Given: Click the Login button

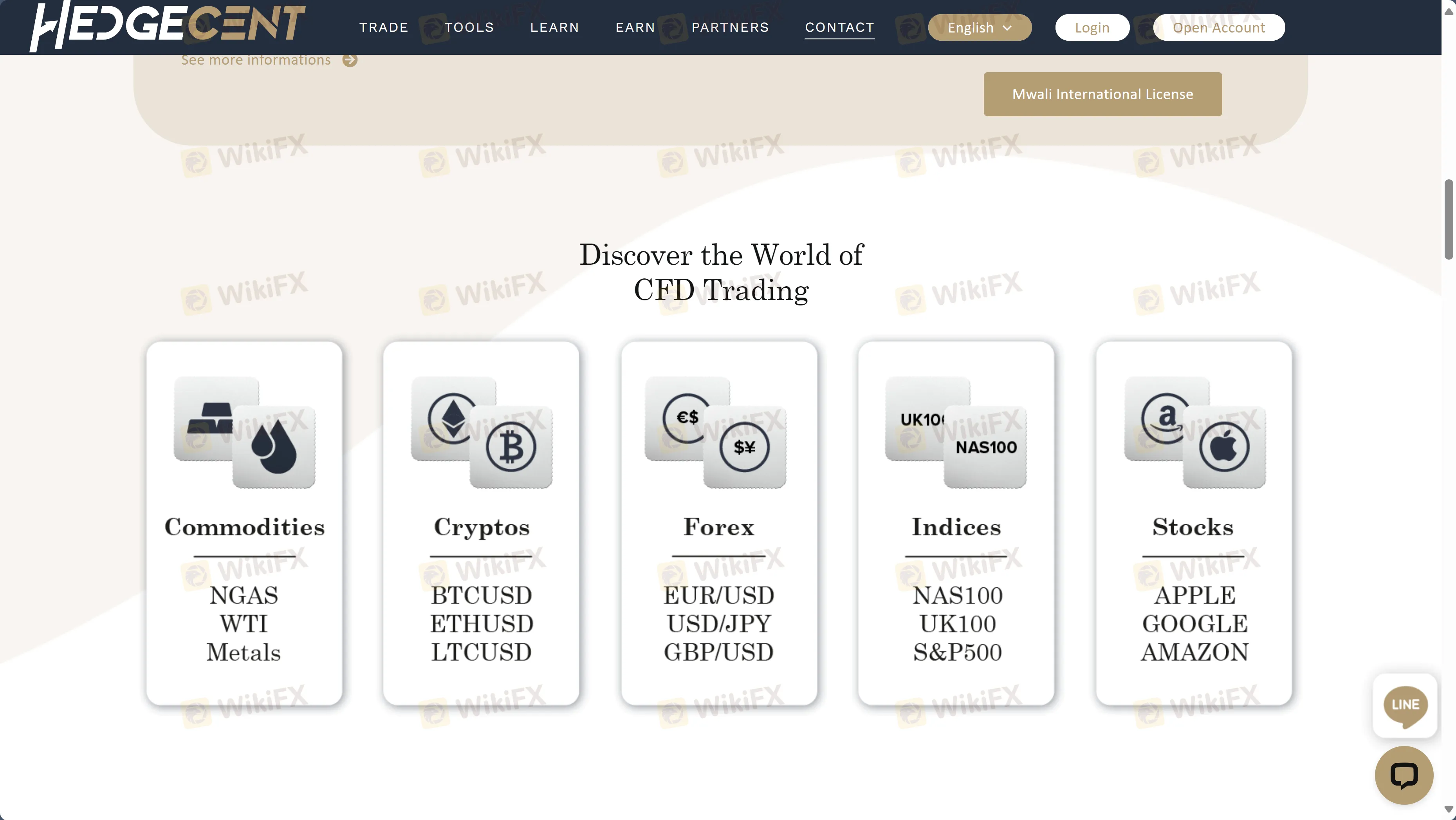Looking at the screenshot, I should 1092,27.
